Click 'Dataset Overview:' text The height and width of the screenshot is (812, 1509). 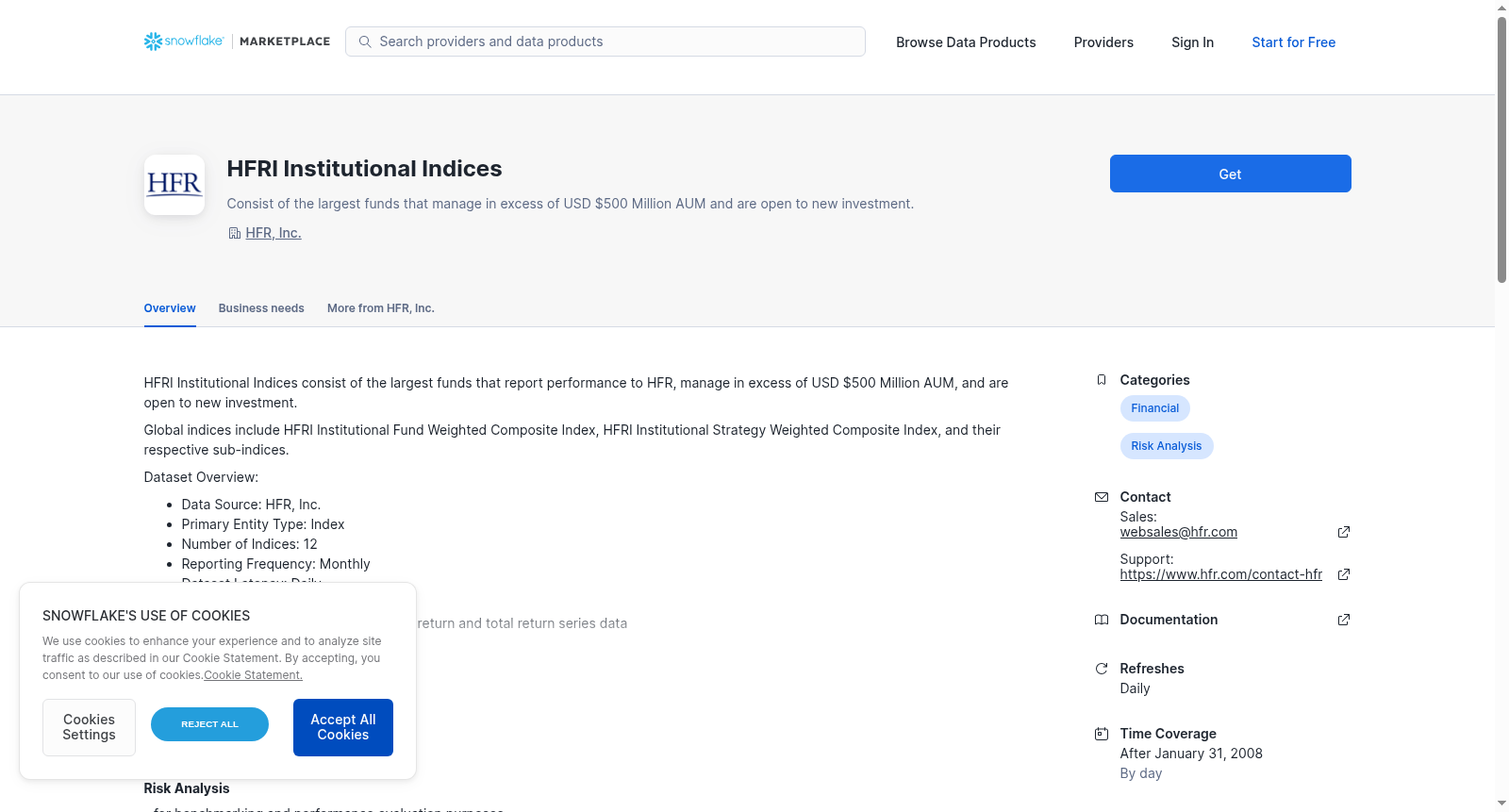[x=201, y=477]
